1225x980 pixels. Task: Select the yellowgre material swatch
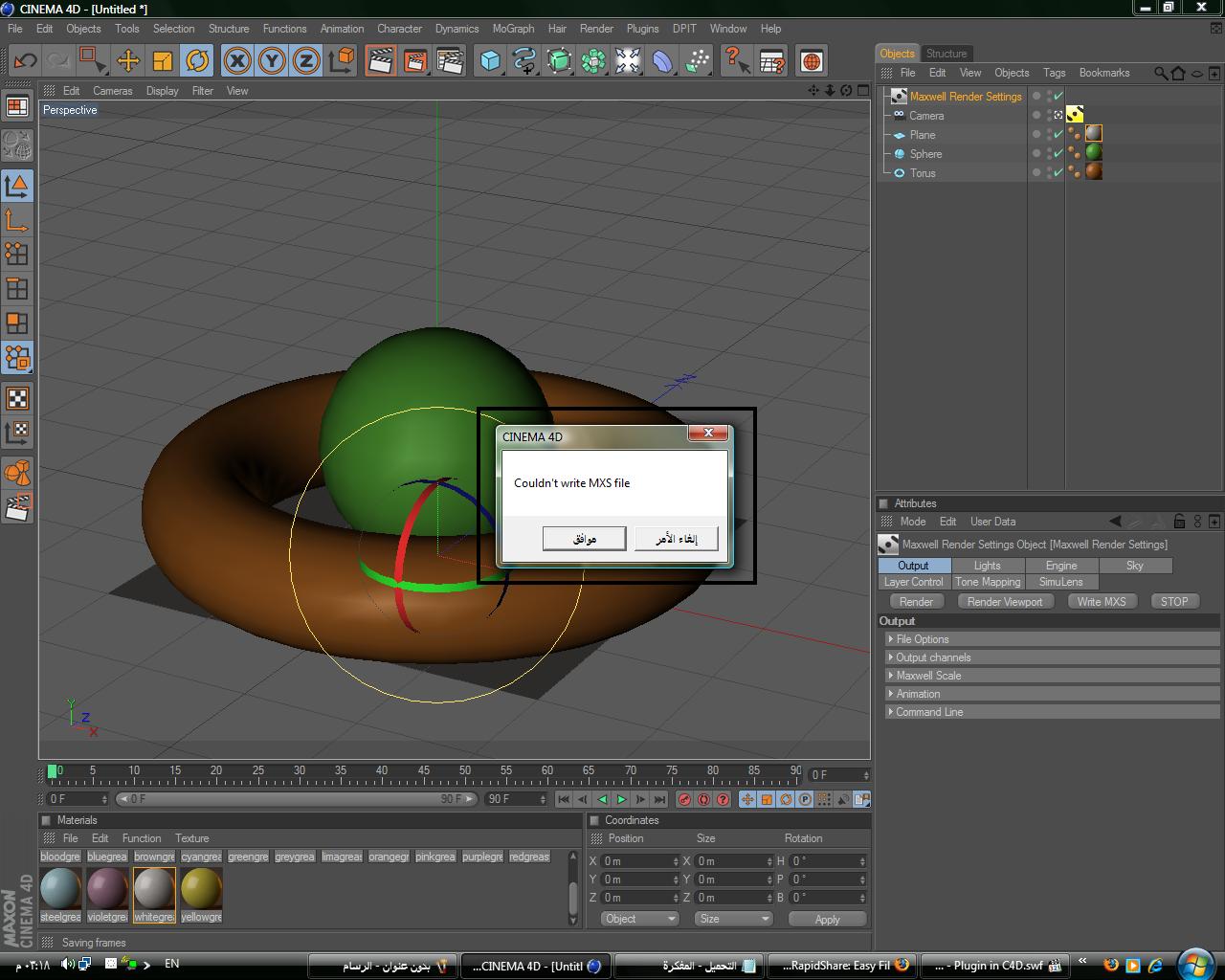(201, 888)
